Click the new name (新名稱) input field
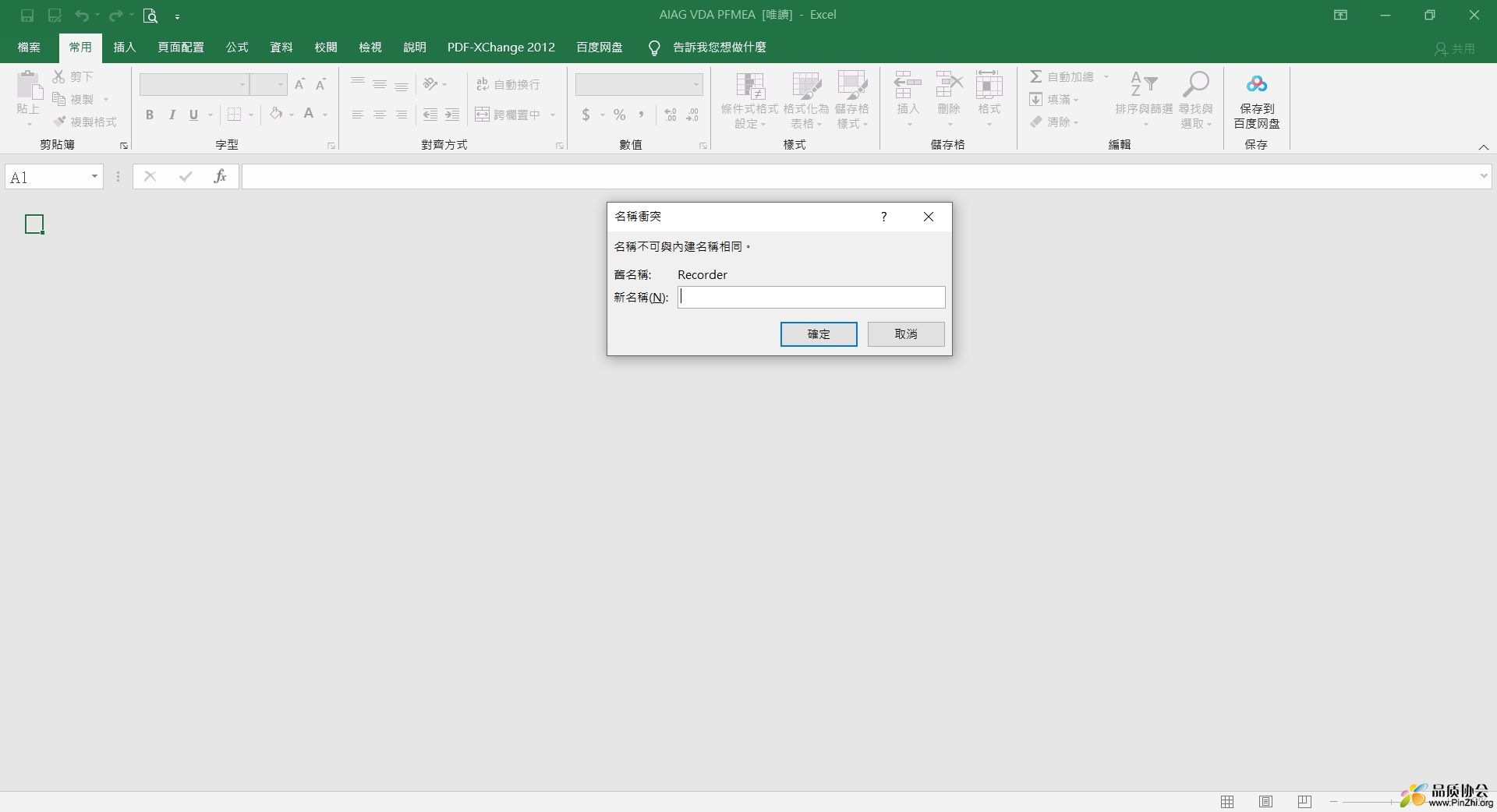The width and height of the screenshot is (1497, 812). coord(811,297)
